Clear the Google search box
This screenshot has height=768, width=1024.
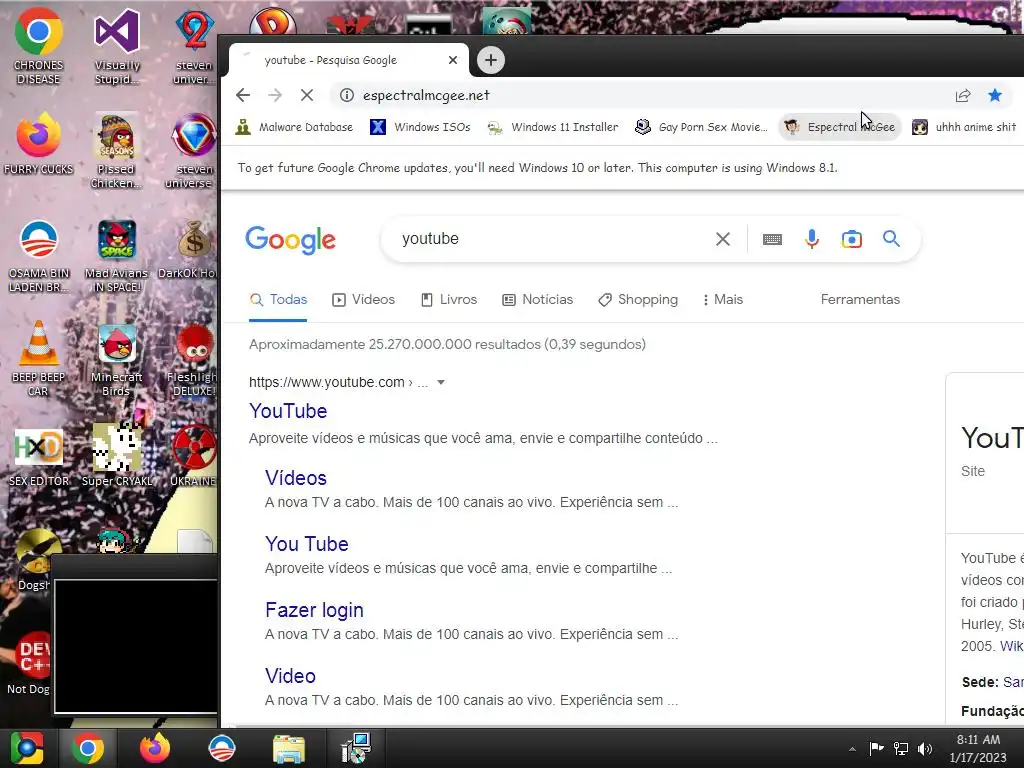(x=722, y=239)
